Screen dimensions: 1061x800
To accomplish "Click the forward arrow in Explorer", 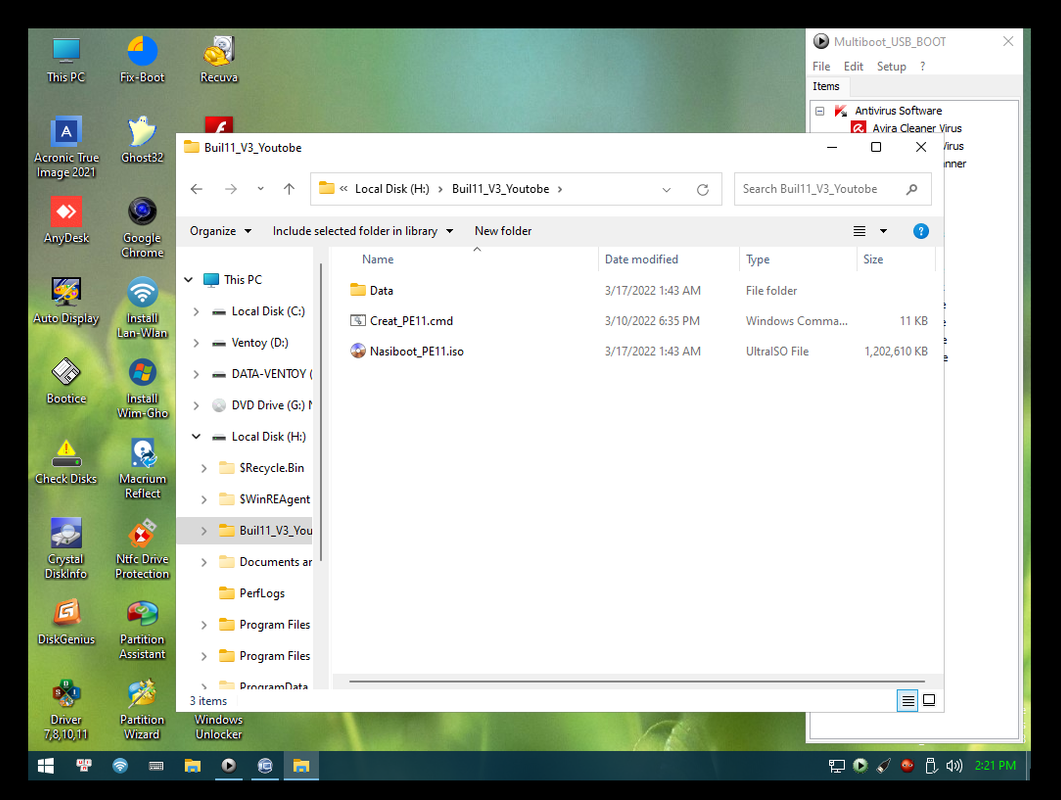I will click(x=231, y=189).
